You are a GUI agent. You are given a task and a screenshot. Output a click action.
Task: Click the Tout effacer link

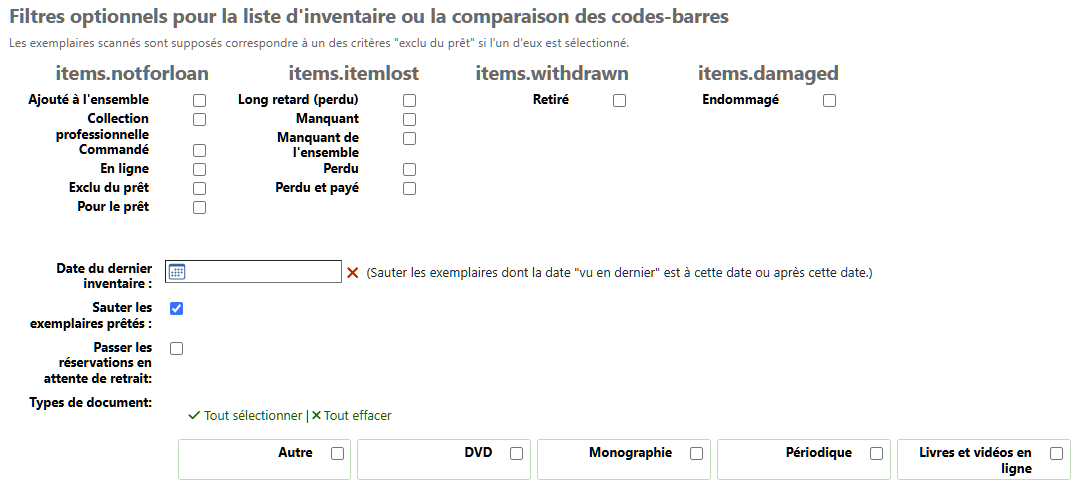pos(351,415)
